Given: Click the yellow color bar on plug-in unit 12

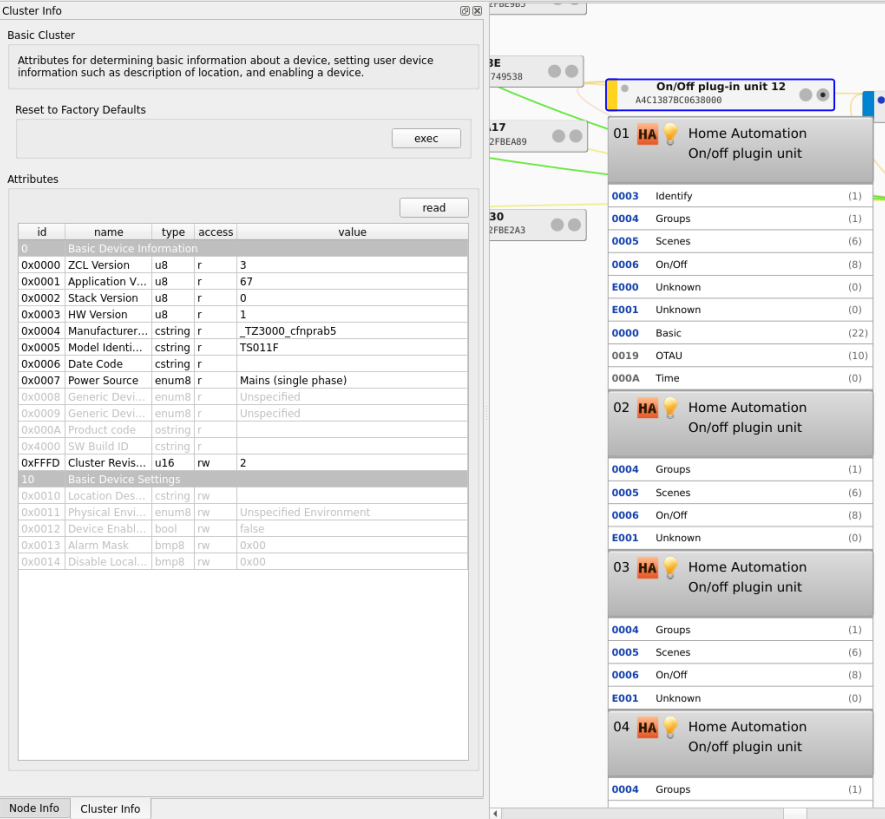Looking at the screenshot, I should point(612,95).
